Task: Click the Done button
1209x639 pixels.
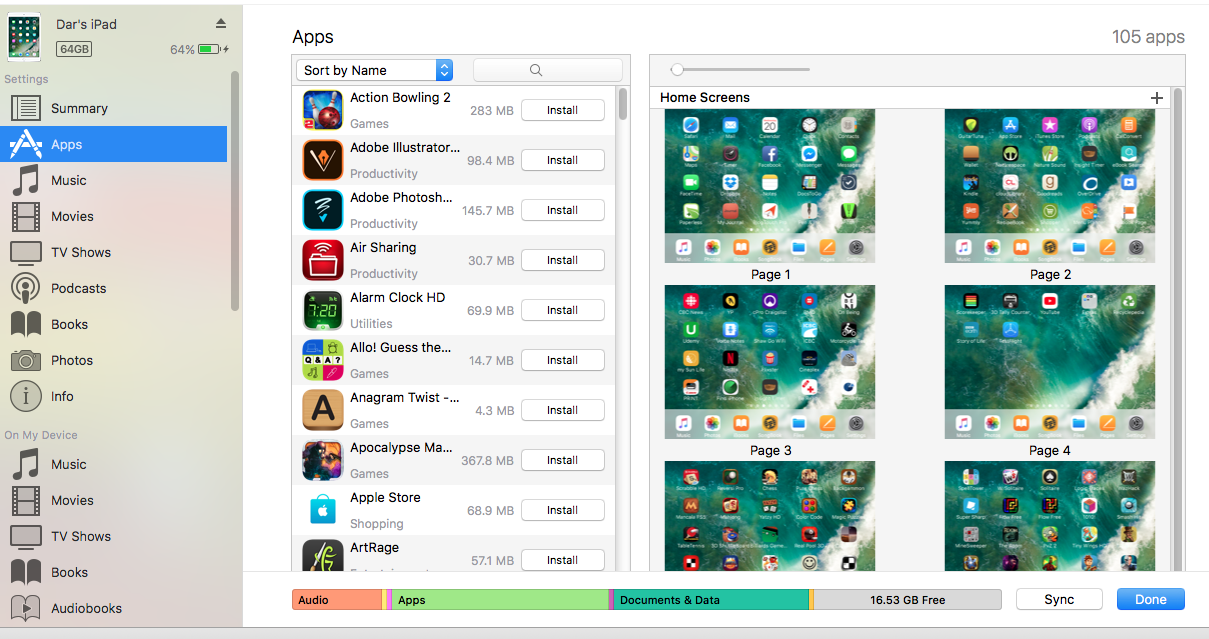Action: pos(1151,599)
